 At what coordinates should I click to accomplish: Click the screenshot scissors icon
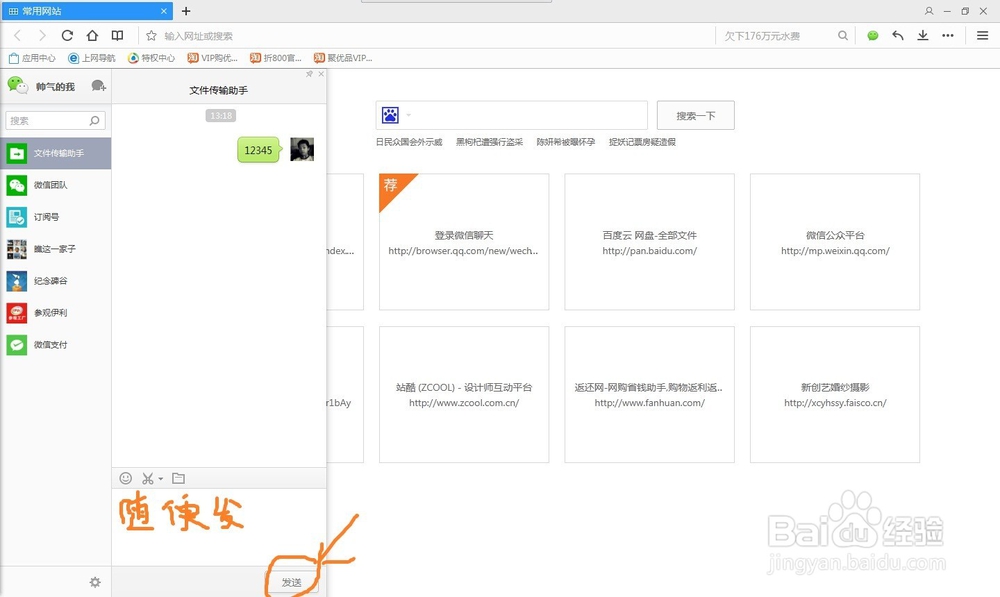pyautogui.click(x=148, y=478)
